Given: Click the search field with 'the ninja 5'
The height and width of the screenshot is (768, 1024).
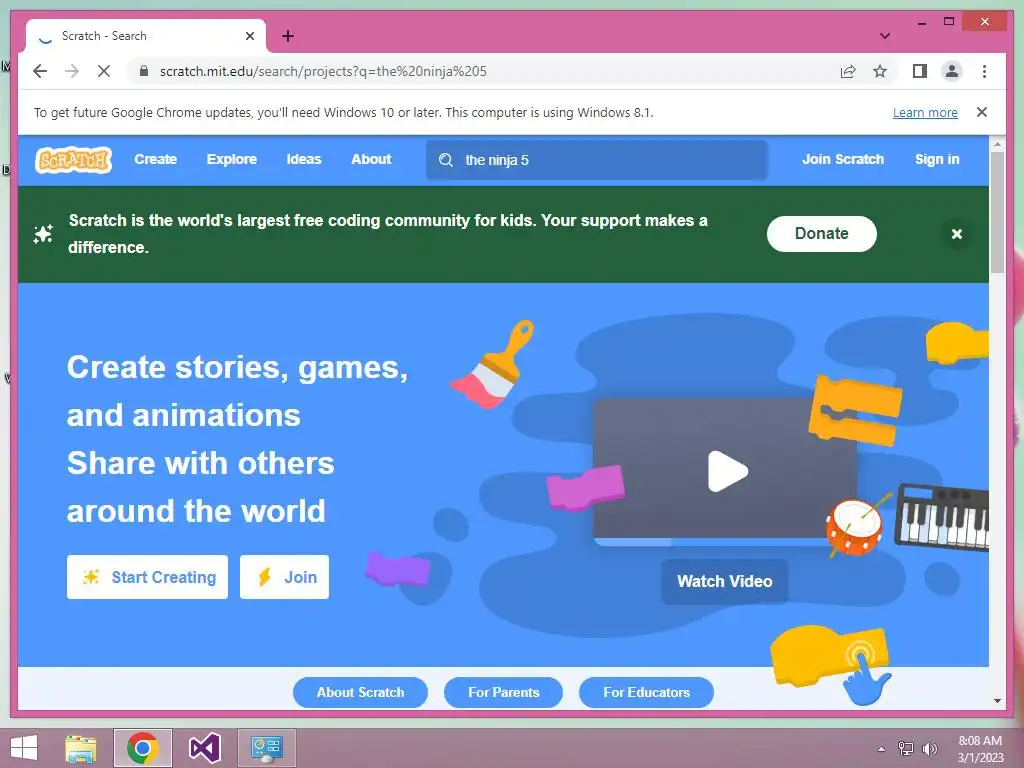Looking at the screenshot, I should (x=596, y=160).
